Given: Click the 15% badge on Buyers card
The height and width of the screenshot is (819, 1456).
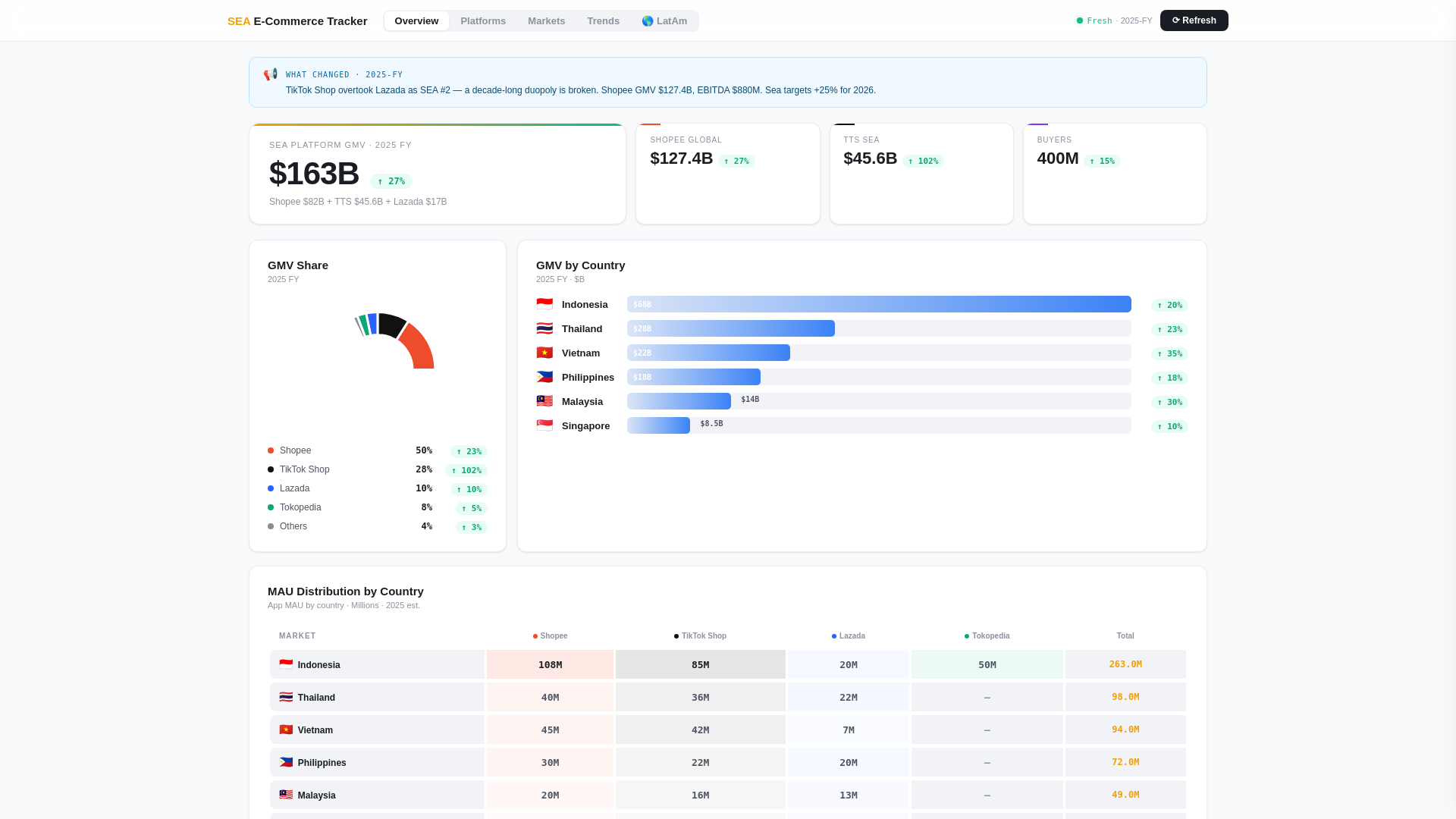Looking at the screenshot, I should point(1102,161).
